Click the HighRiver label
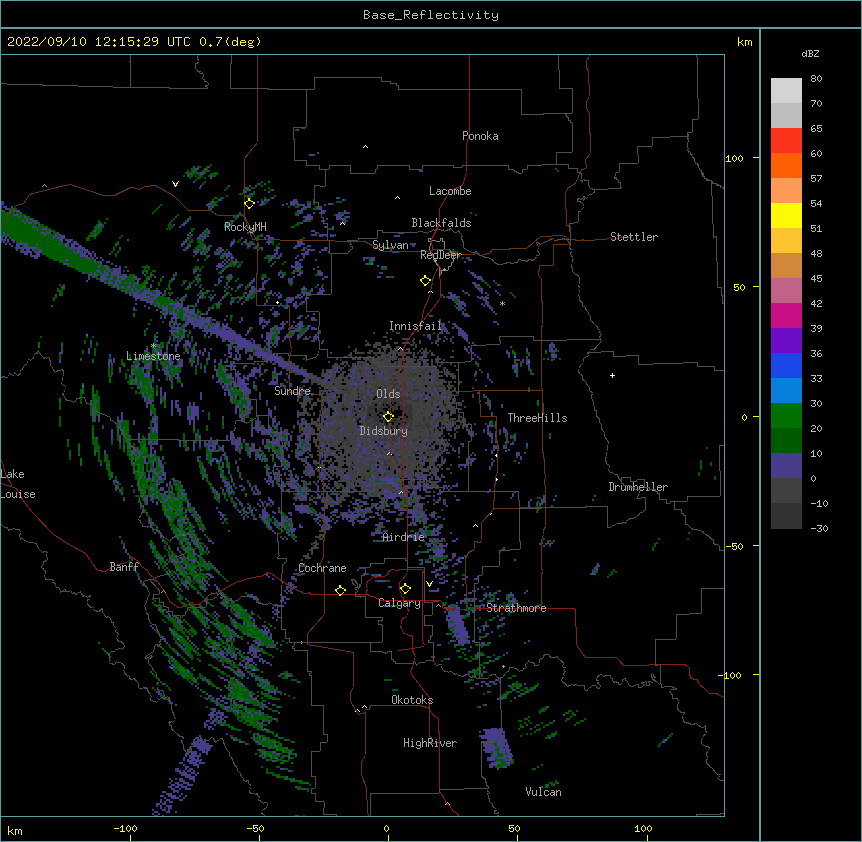Screen dimensions: 862x842 [x=430, y=743]
